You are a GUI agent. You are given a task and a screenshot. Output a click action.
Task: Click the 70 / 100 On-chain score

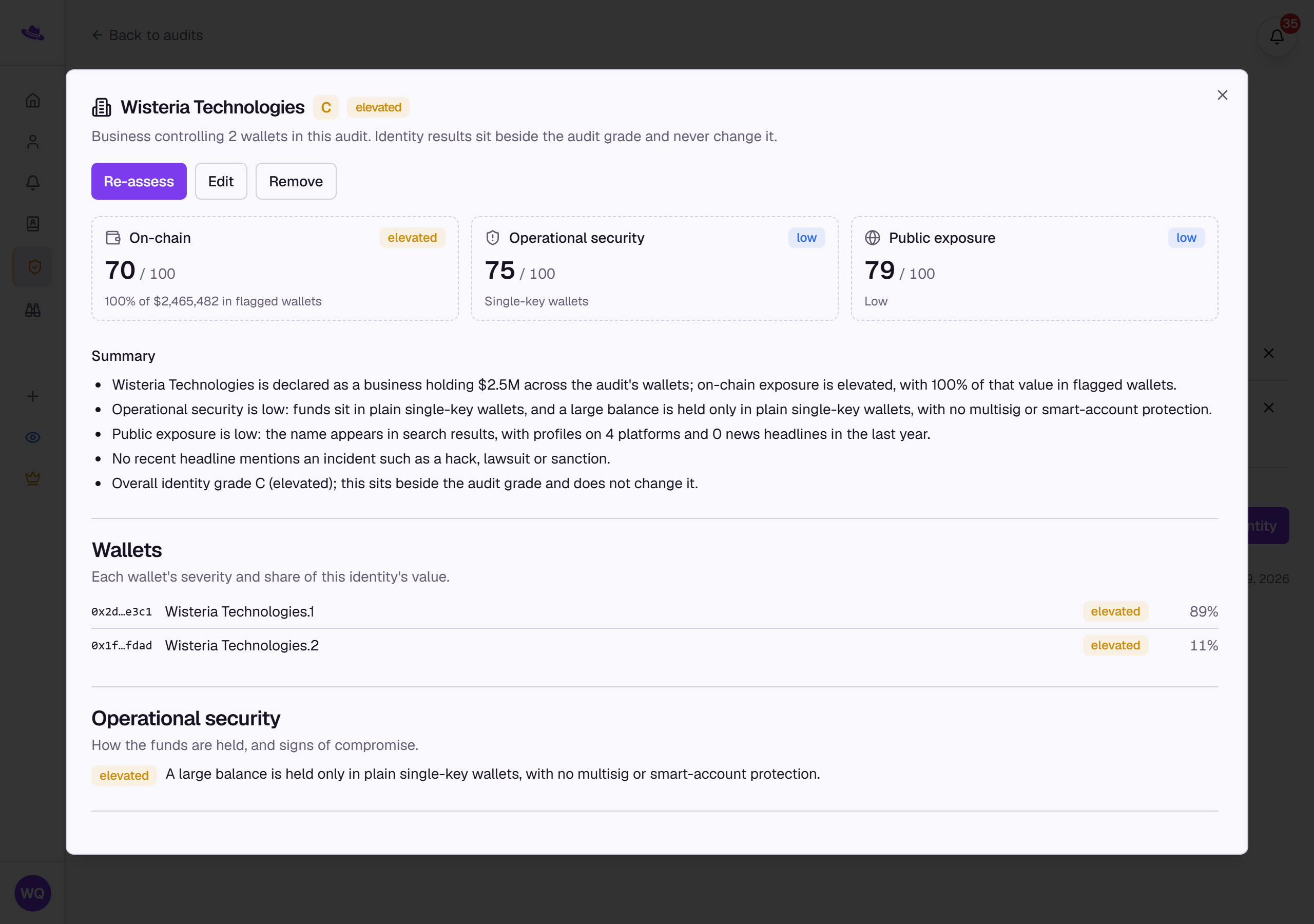pyautogui.click(x=140, y=271)
